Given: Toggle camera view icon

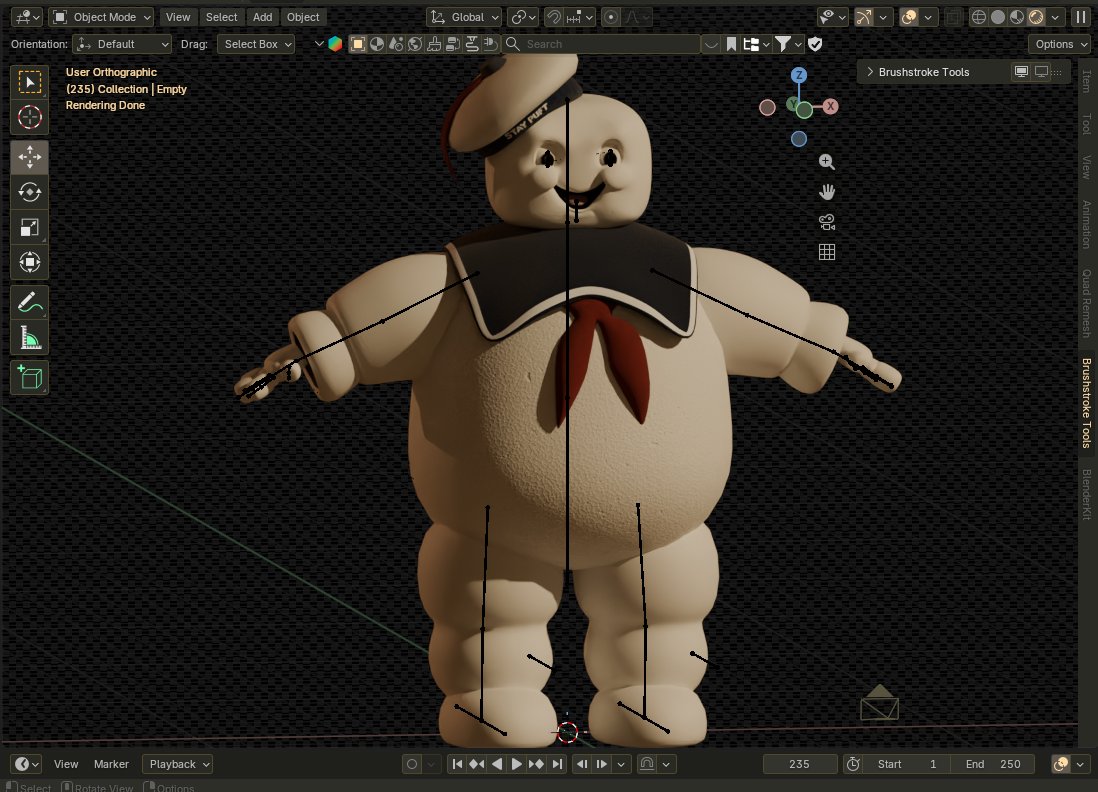Looking at the screenshot, I should (826, 222).
